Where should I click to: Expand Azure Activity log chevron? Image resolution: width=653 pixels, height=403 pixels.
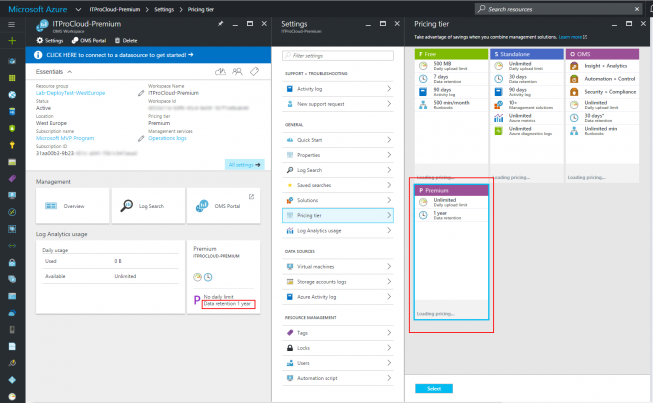point(389,297)
